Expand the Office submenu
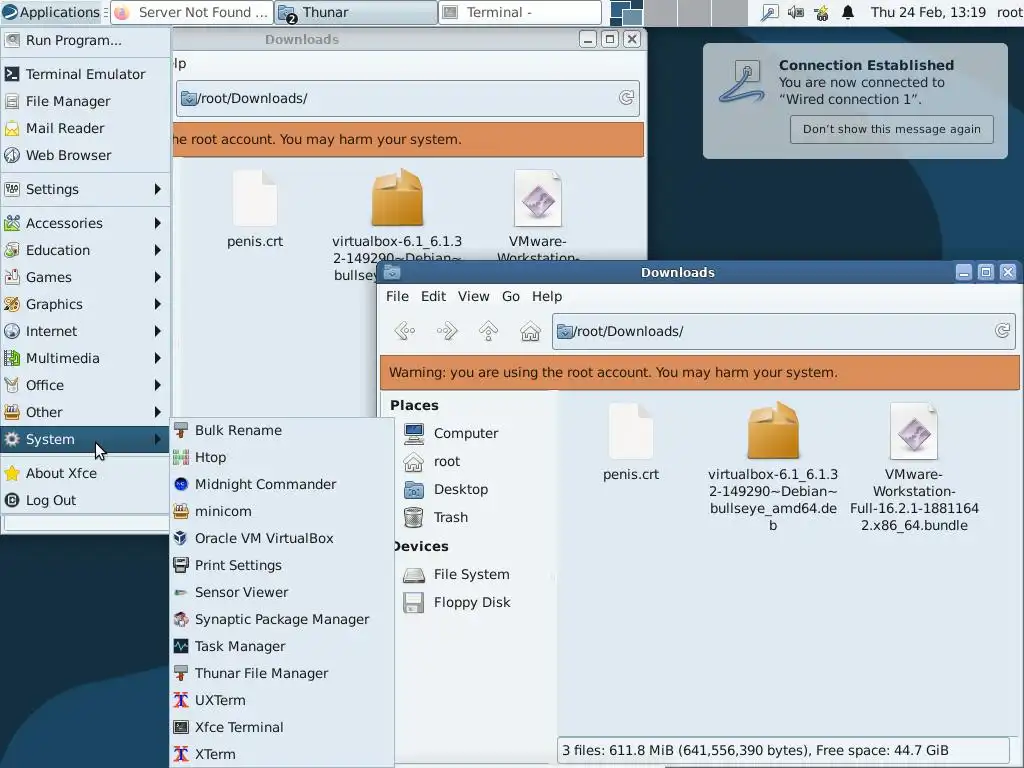 pos(86,385)
